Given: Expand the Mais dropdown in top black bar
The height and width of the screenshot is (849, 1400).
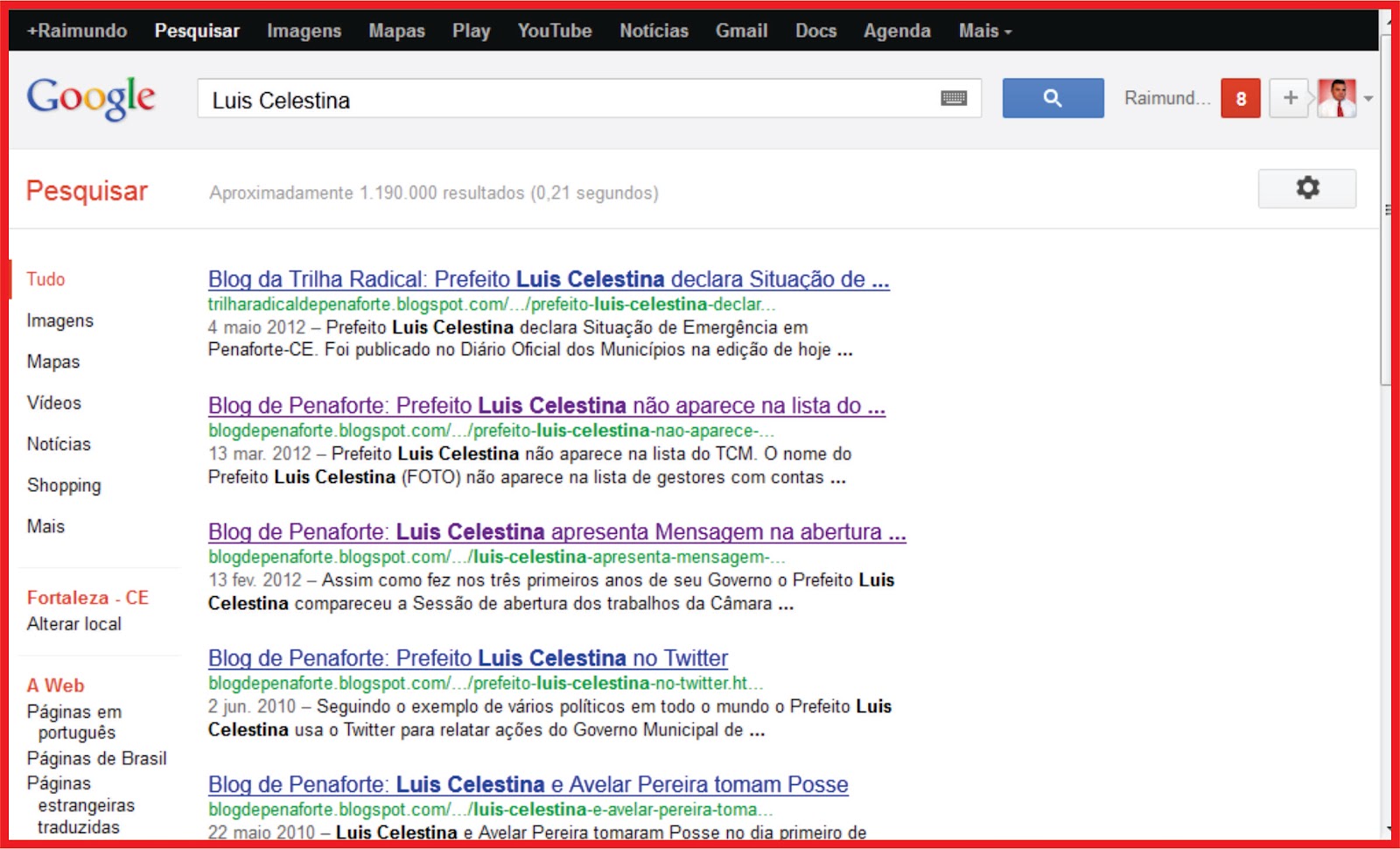Looking at the screenshot, I should [985, 31].
